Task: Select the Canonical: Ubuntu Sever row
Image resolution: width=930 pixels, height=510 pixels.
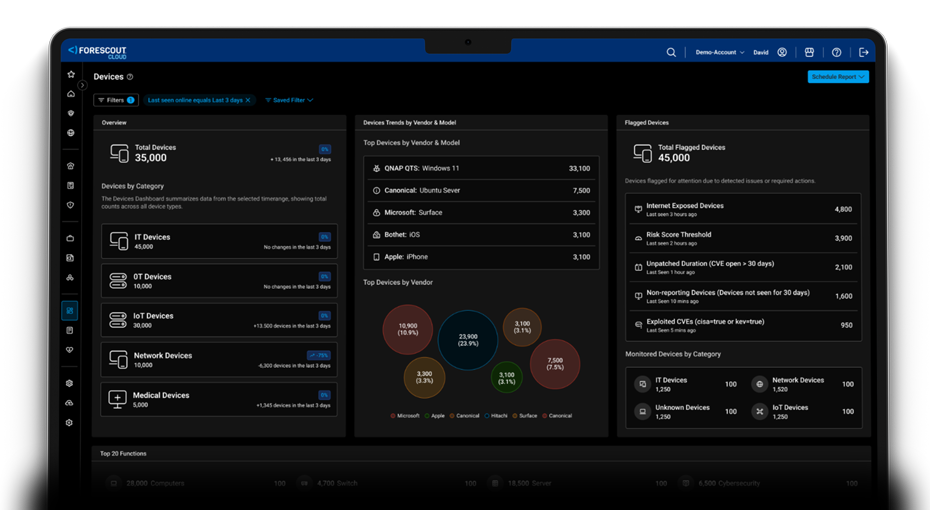Action: (481, 190)
